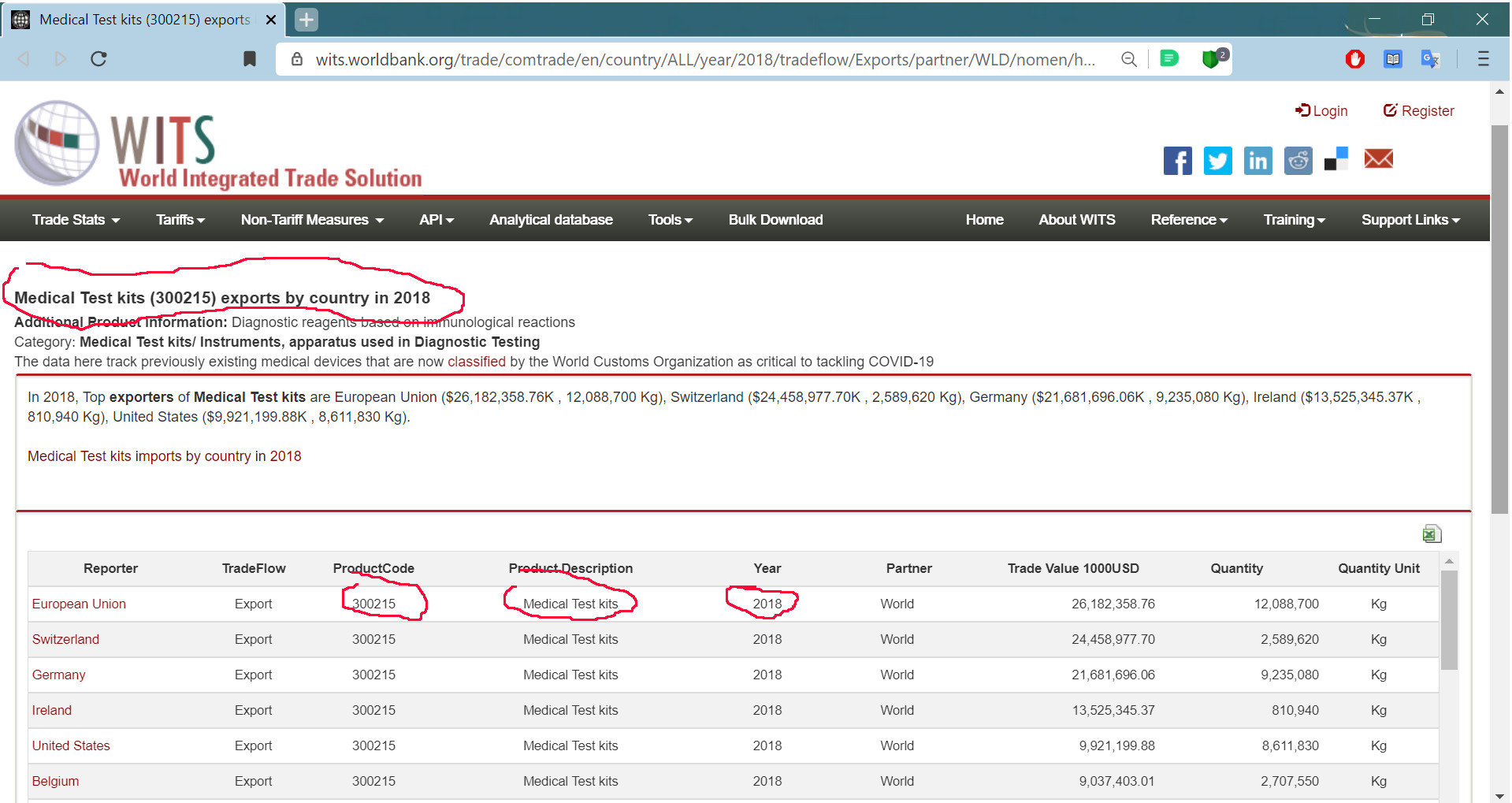Download table as Excel file icon

click(x=1432, y=534)
